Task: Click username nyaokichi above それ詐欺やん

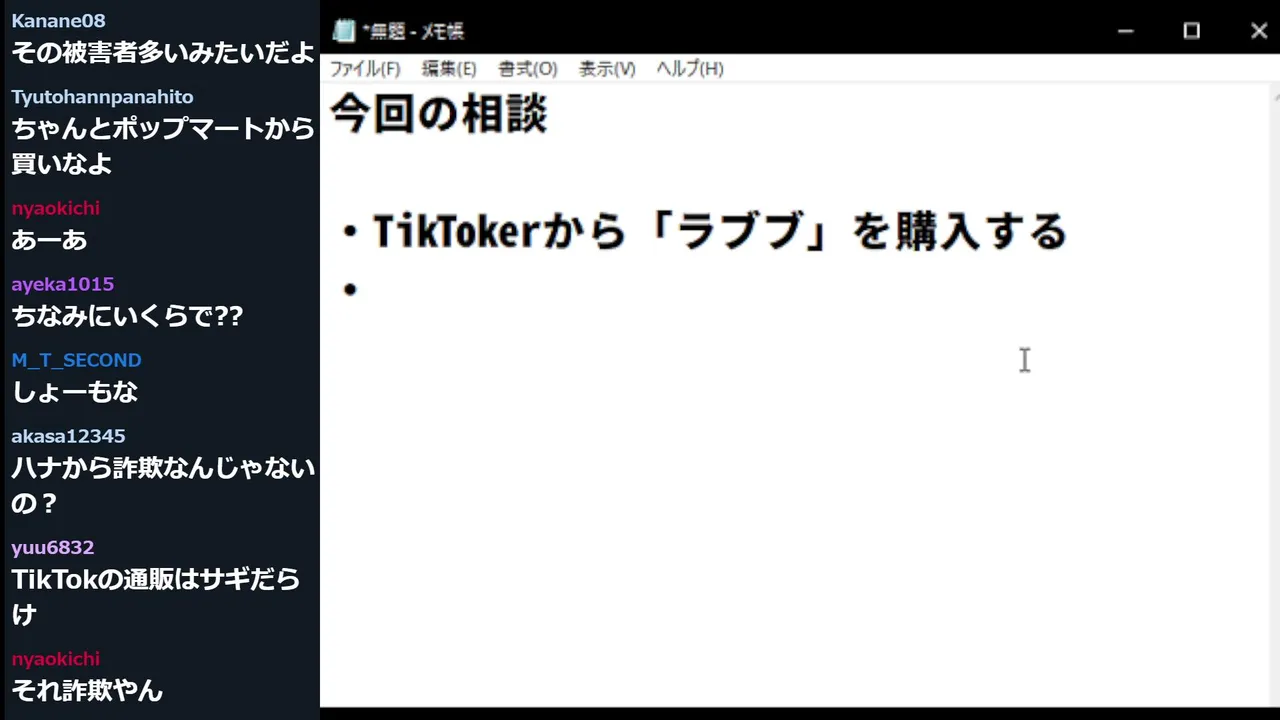Action: tap(55, 659)
